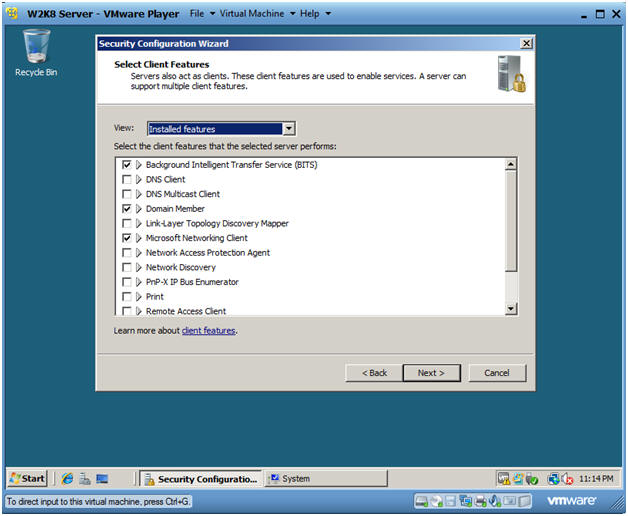
Task: Switch to Security Configuration taskbar button
Action: pyautogui.click(x=200, y=479)
